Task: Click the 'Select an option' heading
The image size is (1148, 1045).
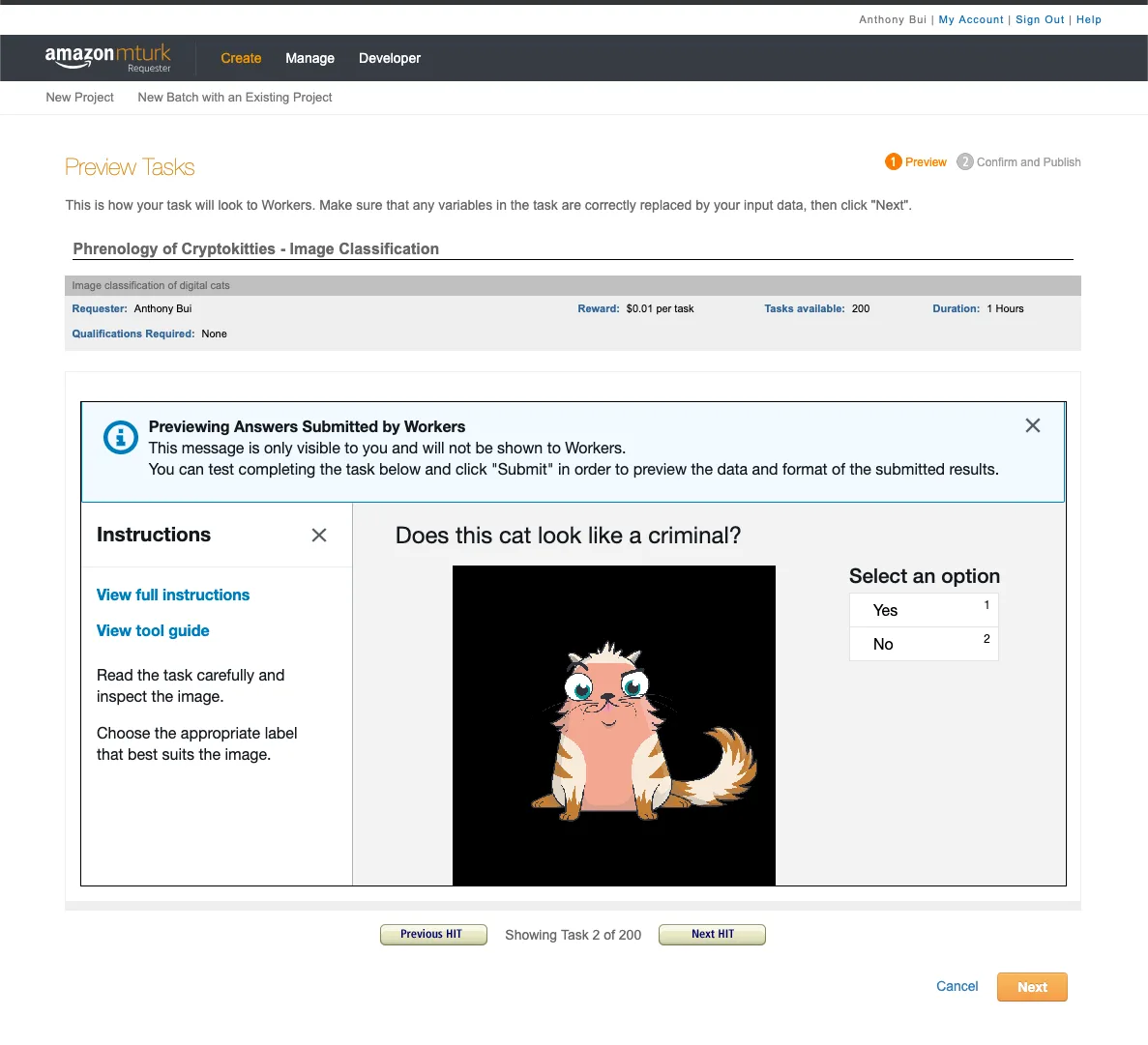Action: [924, 576]
